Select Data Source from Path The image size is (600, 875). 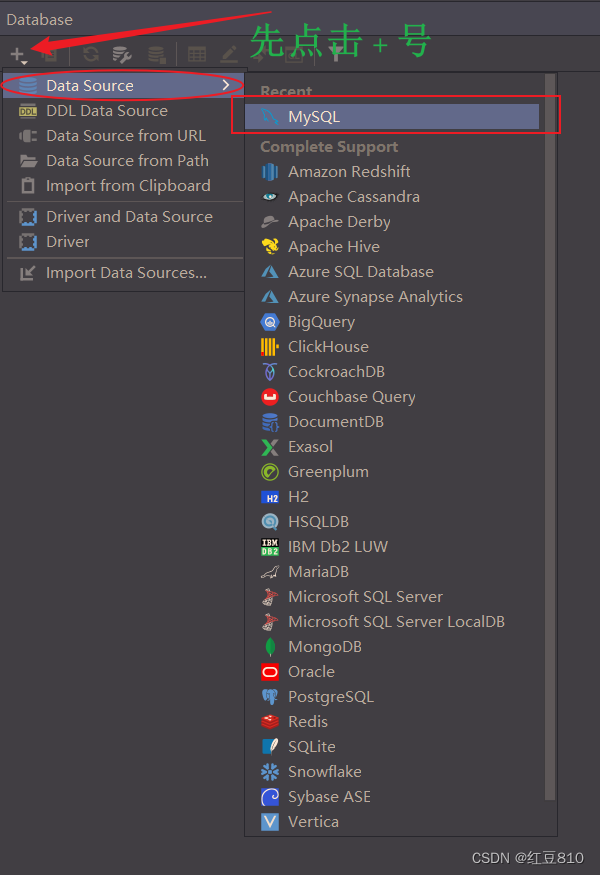(123, 161)
